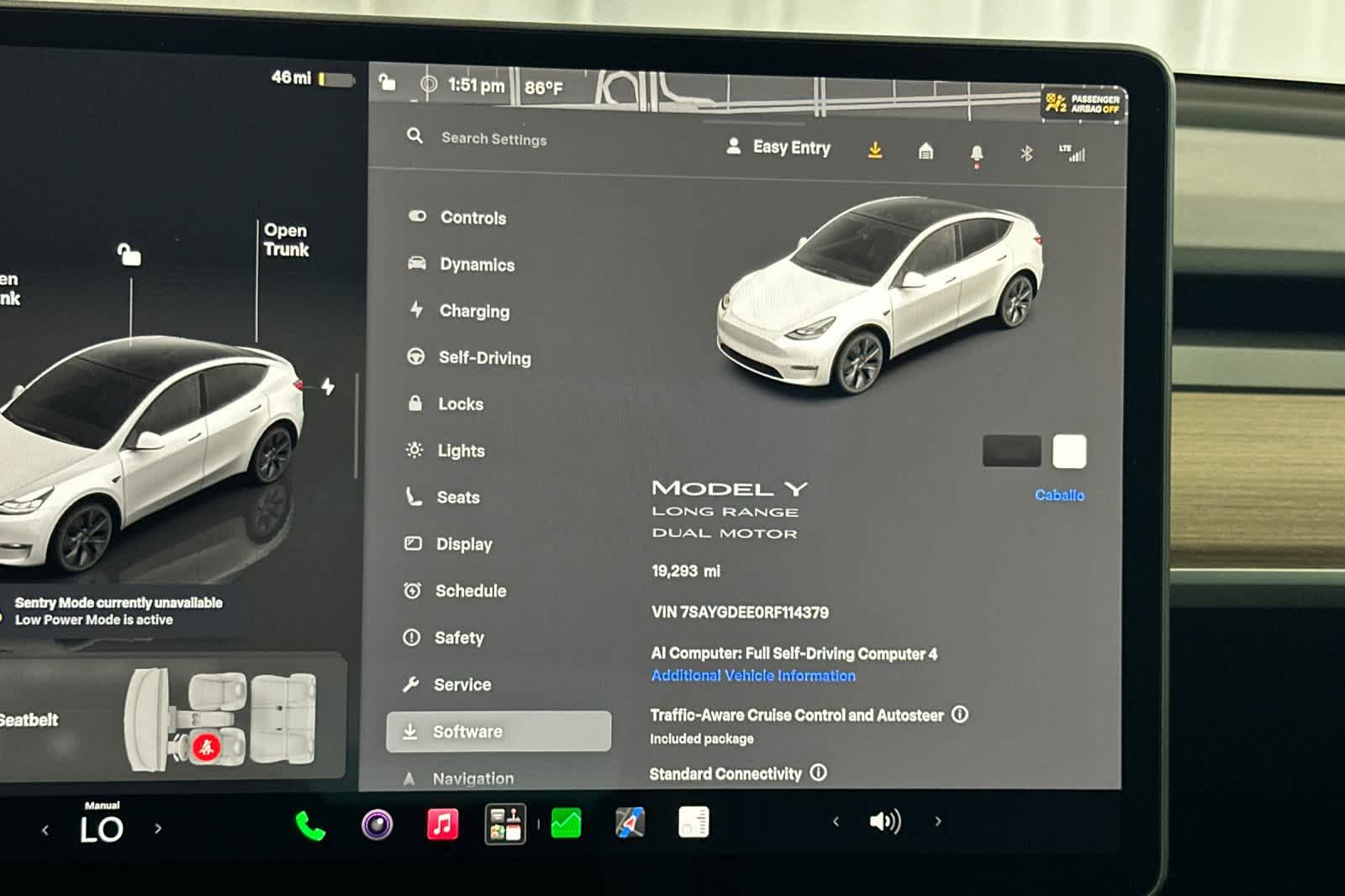Open the green energy chart app

(566, 823)
